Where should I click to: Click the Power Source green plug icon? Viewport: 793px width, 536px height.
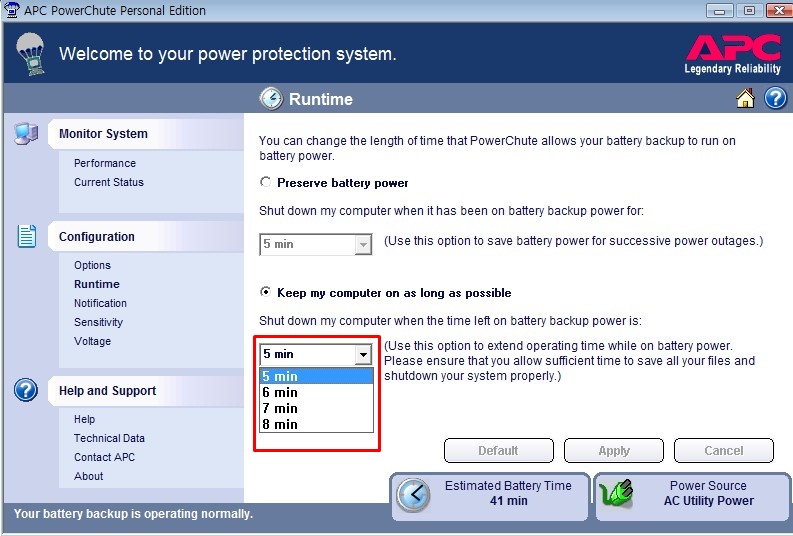click(x=616, y=493)
